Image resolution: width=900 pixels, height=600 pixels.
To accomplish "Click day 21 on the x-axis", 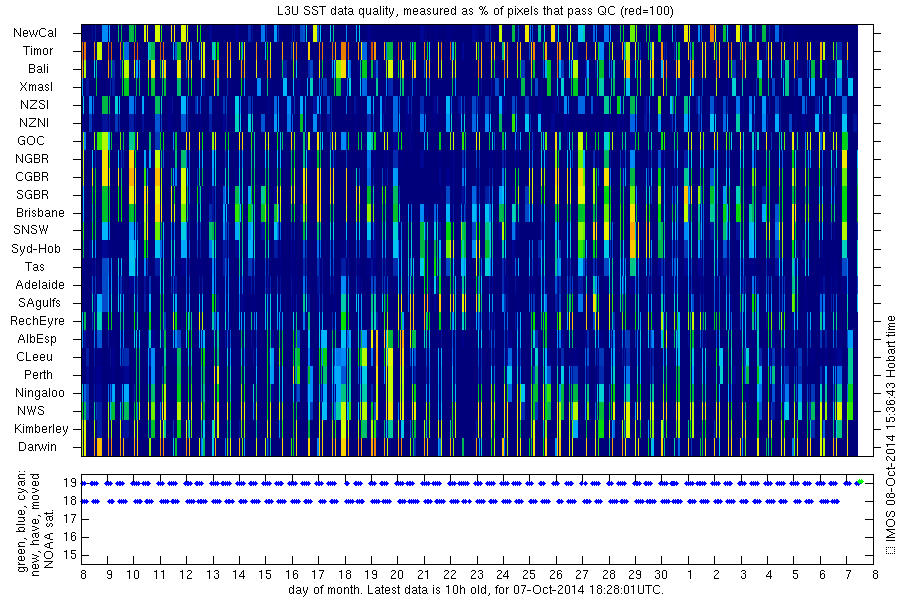I will (x=424, y=575).
